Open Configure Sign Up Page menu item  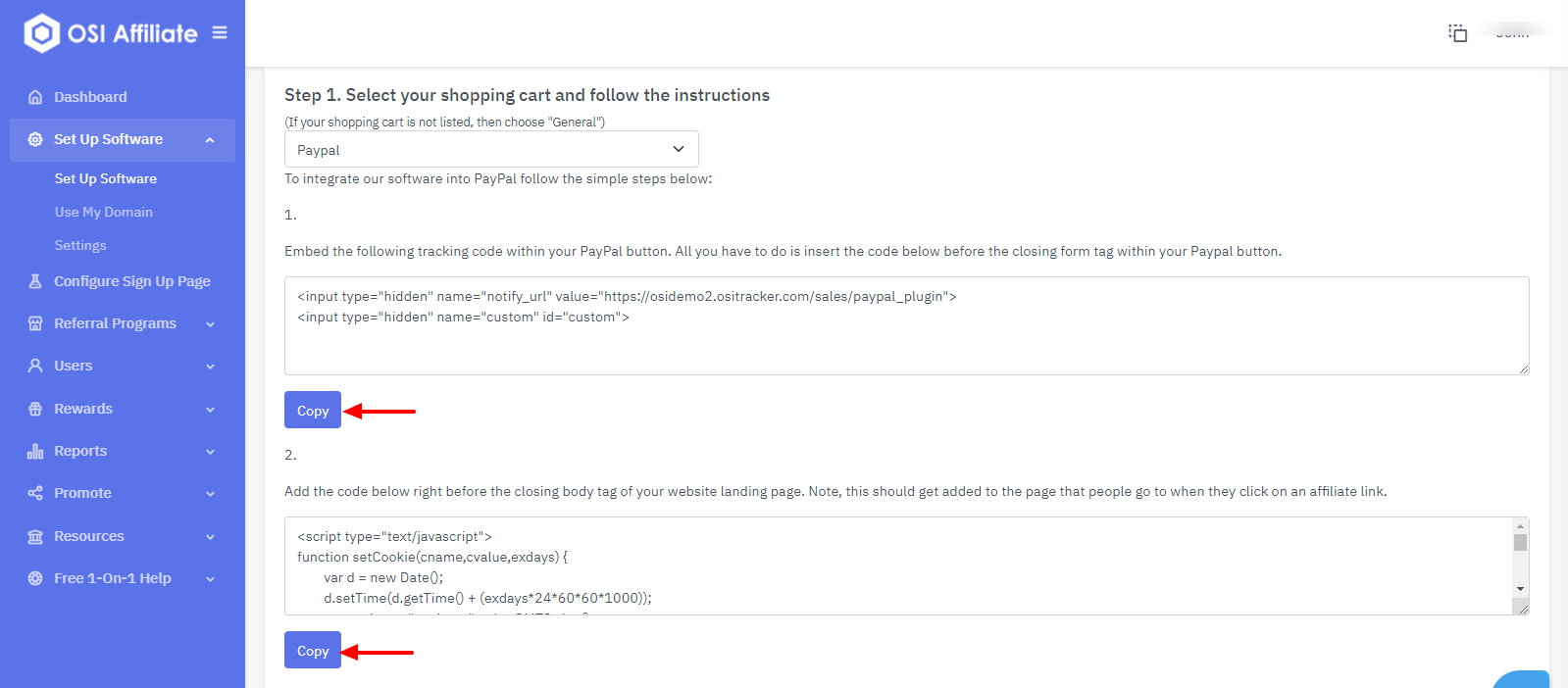tap(132, 281)
